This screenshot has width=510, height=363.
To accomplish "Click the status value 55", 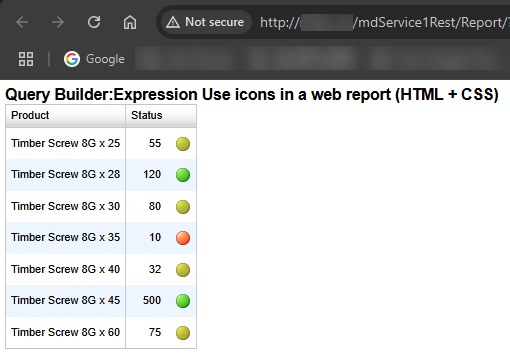I will (155, 143).
